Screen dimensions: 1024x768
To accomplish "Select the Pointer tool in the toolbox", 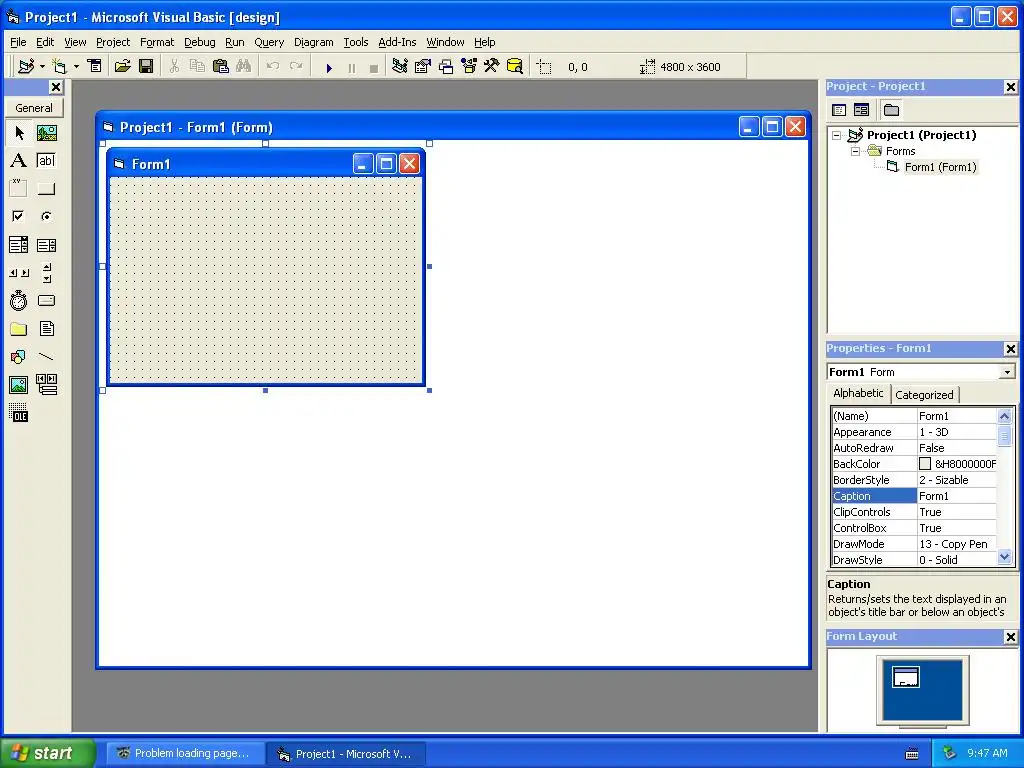I will pyautogui.click(x=19, y=133).
